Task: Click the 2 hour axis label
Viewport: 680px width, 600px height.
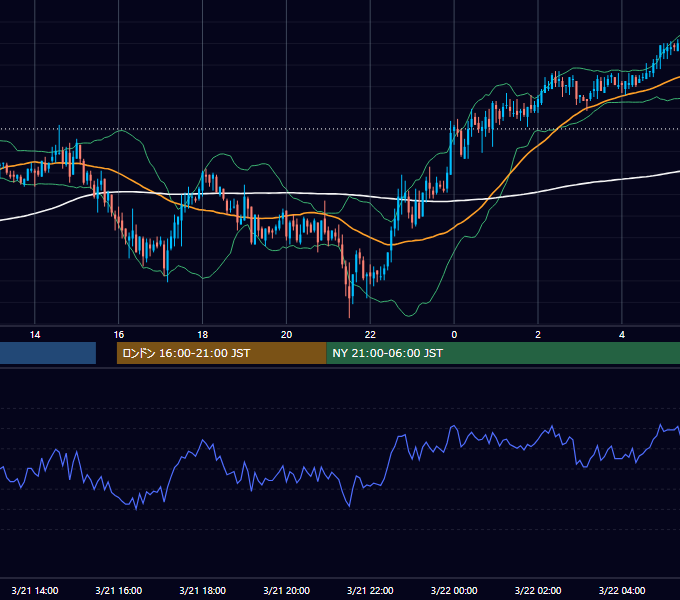Action: (x=538, y=335)
